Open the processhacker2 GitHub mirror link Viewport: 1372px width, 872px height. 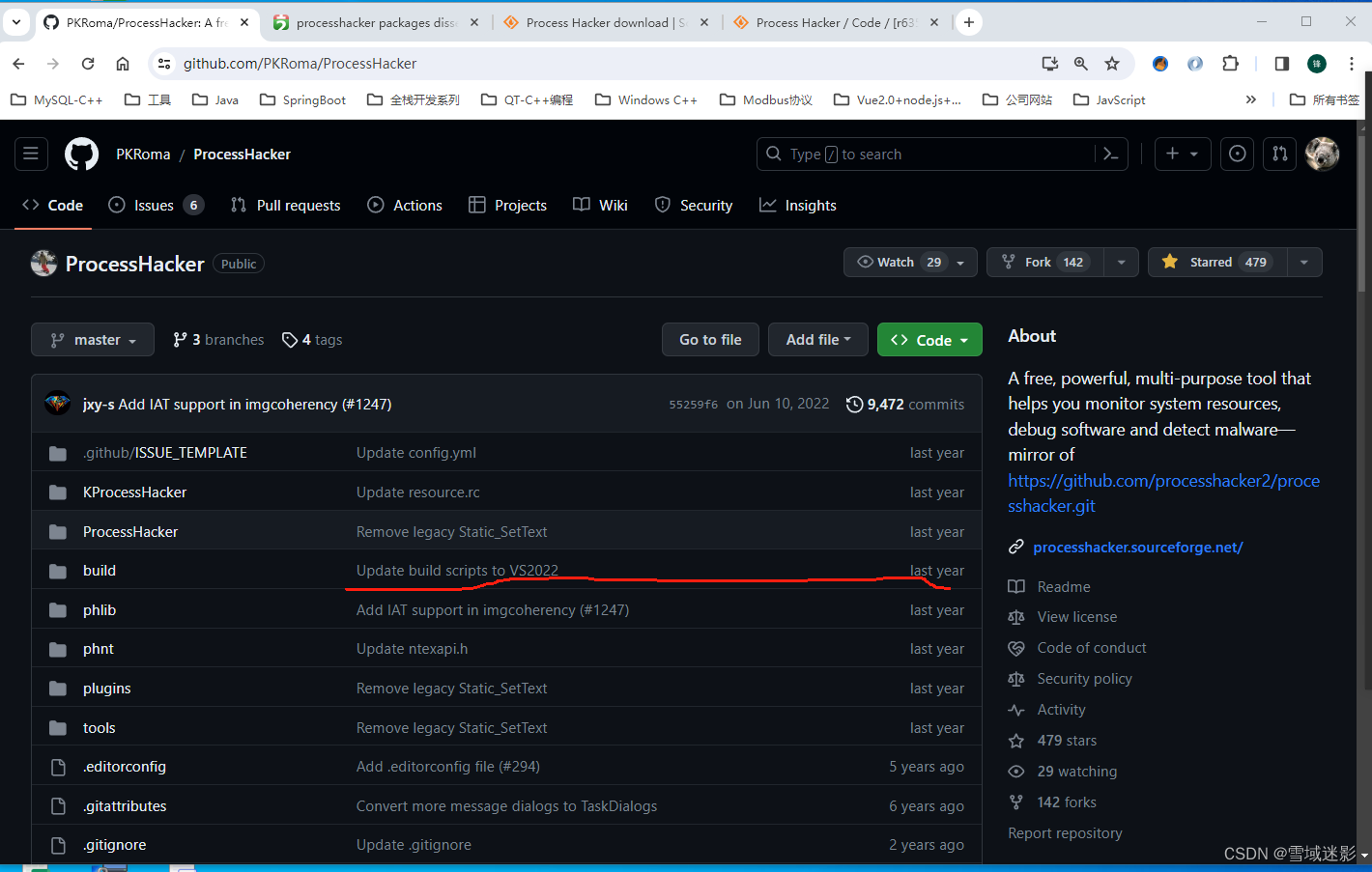(1163, 492)
